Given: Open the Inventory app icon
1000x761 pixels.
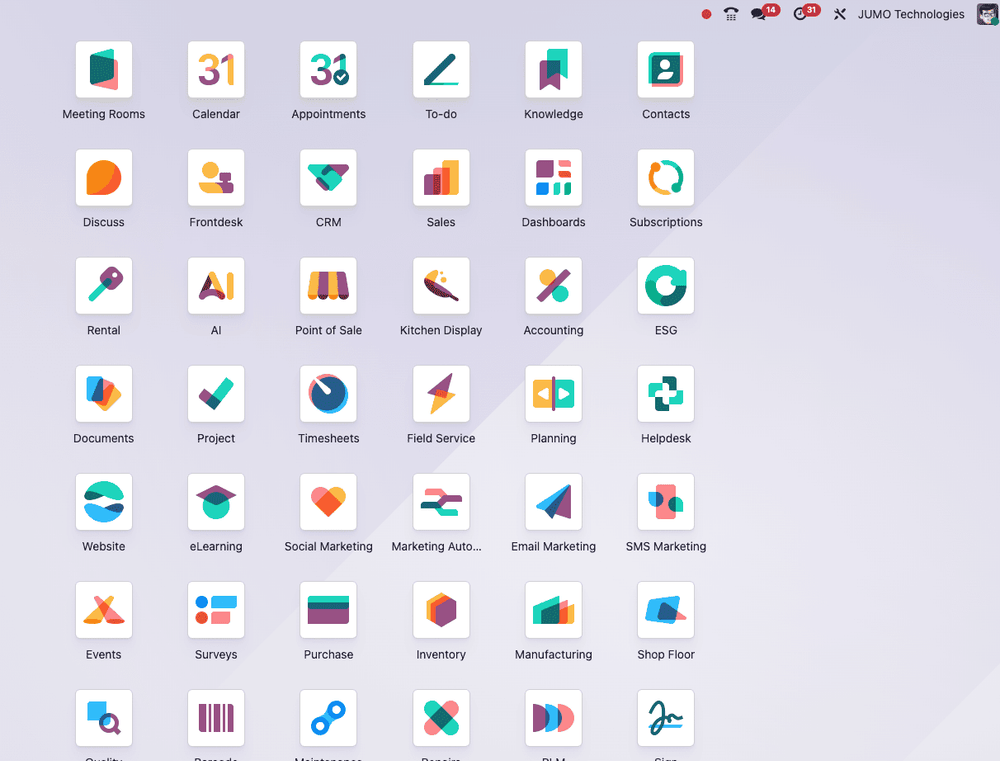Looking at the screenshot, I should tap(441, 610).
